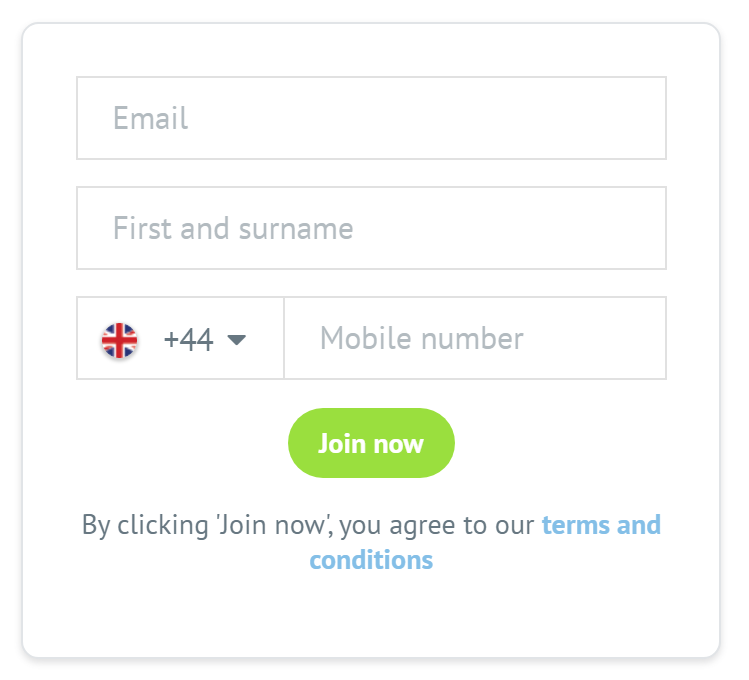
Task: Open the phone country picker box
Action: [181, 338]
